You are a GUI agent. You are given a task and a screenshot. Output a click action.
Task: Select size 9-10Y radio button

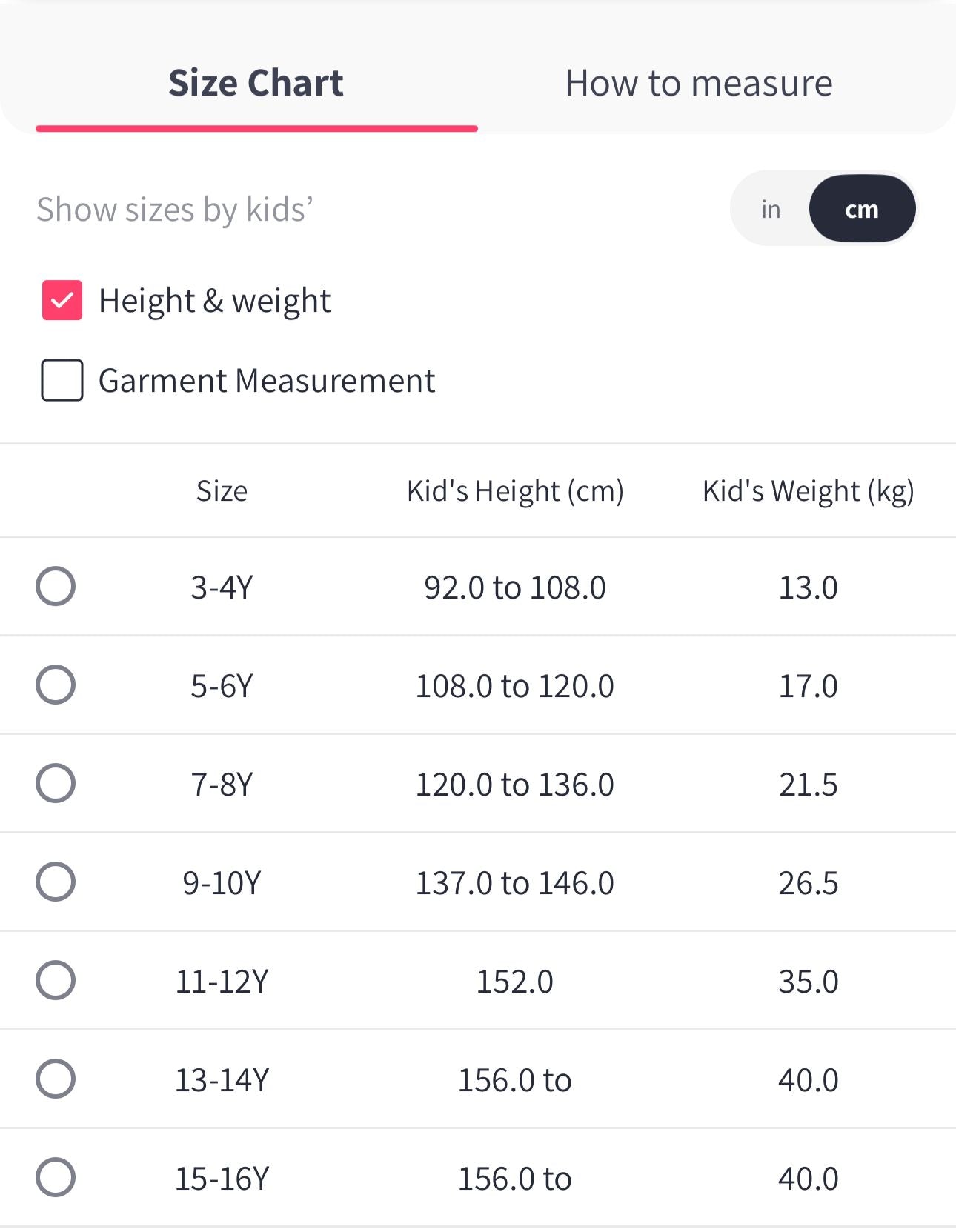[x=56, y=882]
